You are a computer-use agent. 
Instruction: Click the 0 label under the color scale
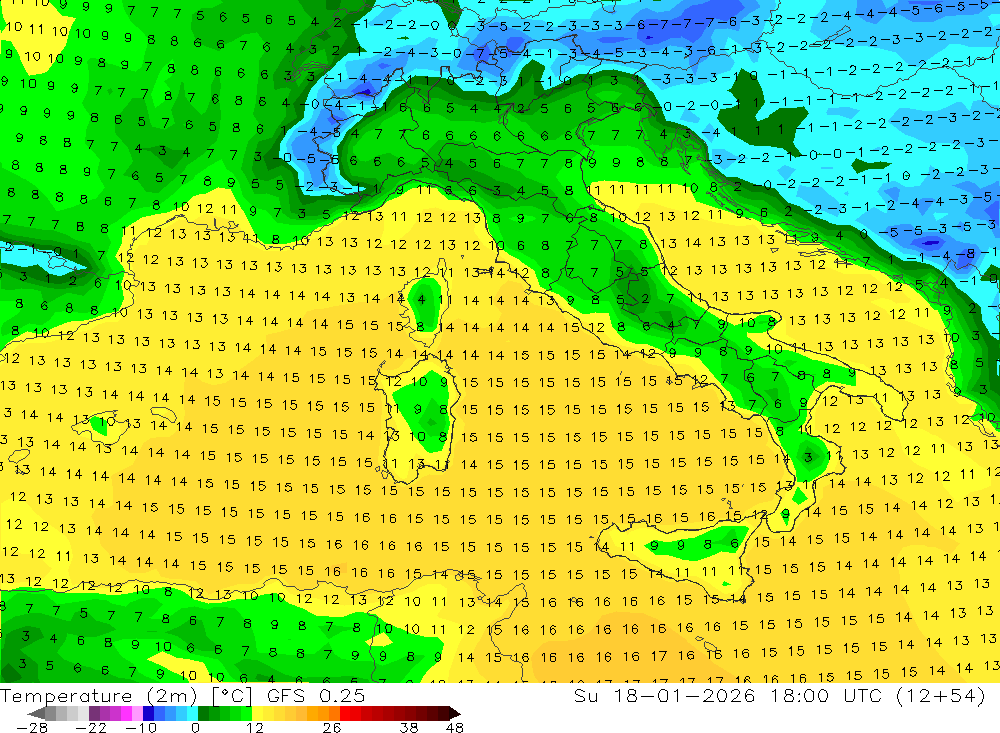pyautogui.click(x=196, y=727)
